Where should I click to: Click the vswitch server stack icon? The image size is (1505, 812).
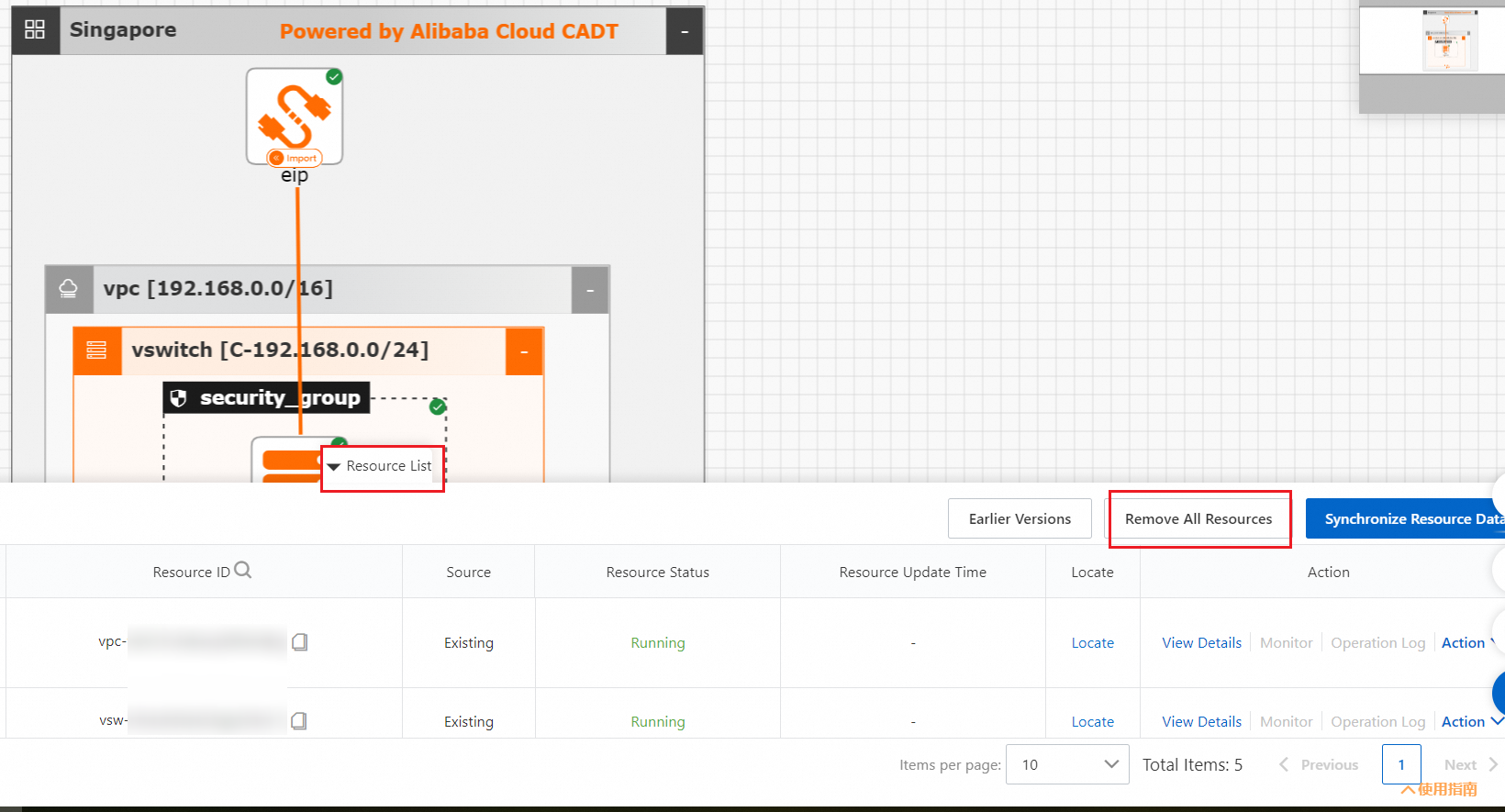point(96,350)
